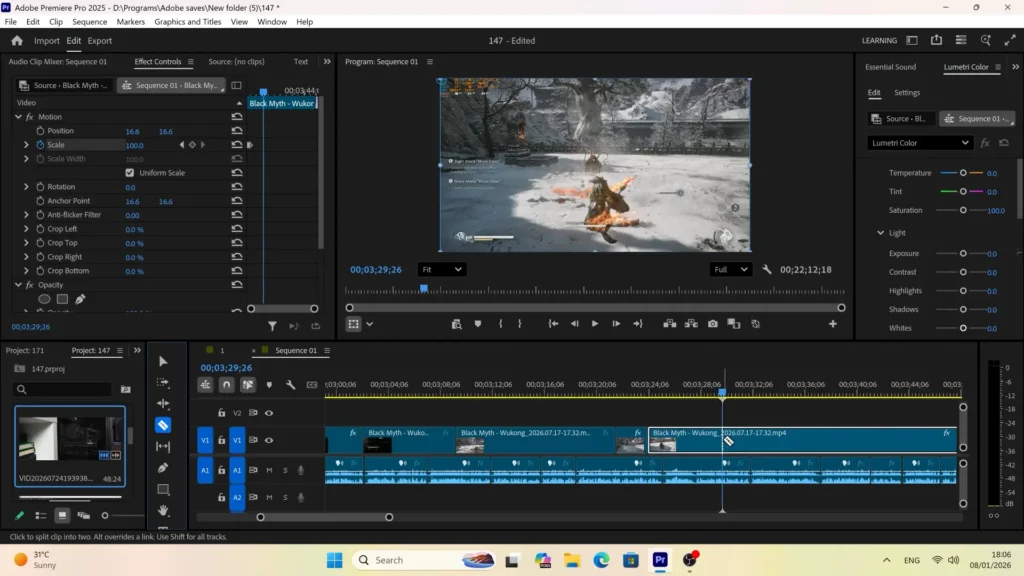Click the rectangle mask tool under Opacity
1024x576 pixels.
(x=62, y=299)
